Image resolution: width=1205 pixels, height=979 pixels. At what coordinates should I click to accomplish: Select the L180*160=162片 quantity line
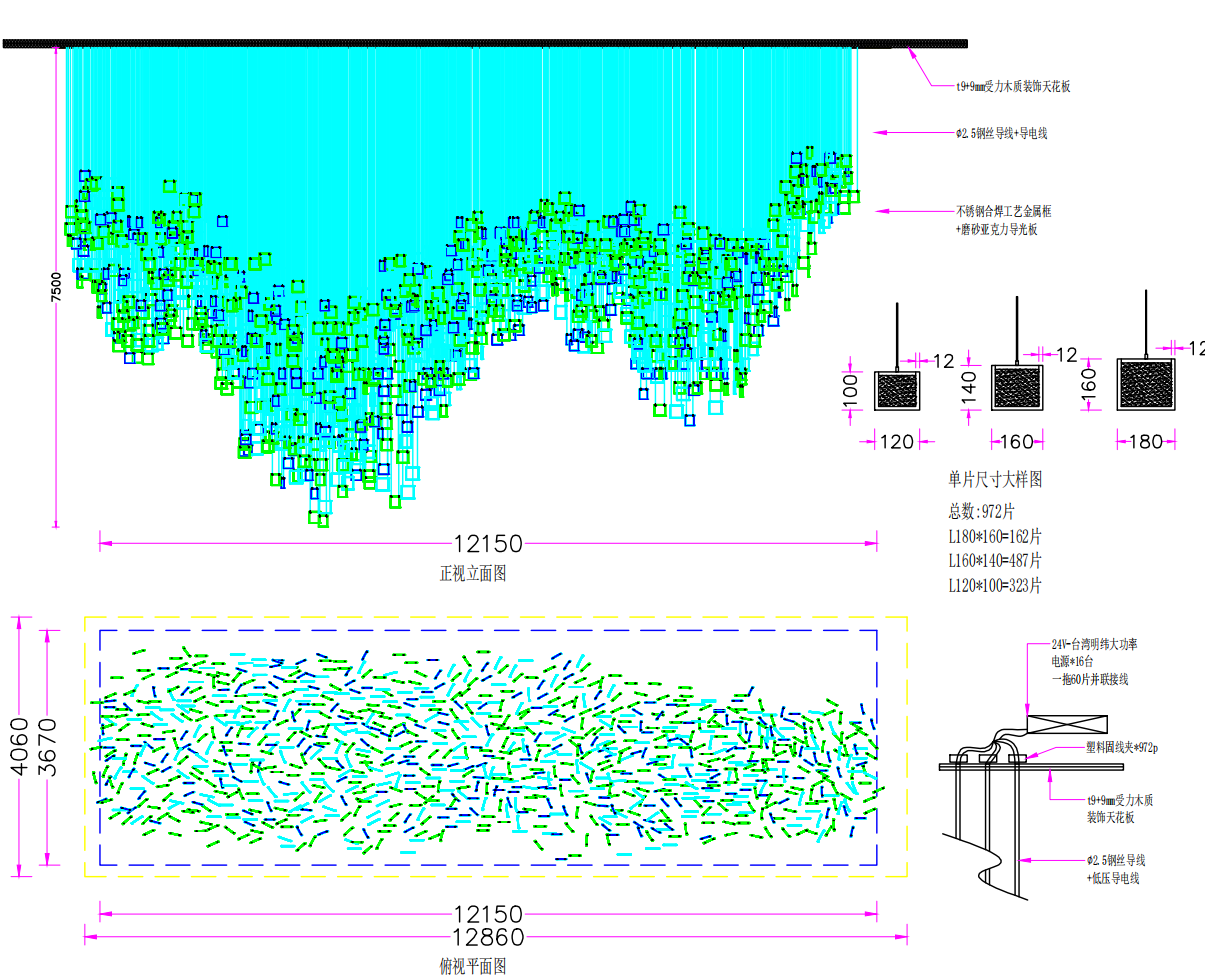(x=995, y=536)
